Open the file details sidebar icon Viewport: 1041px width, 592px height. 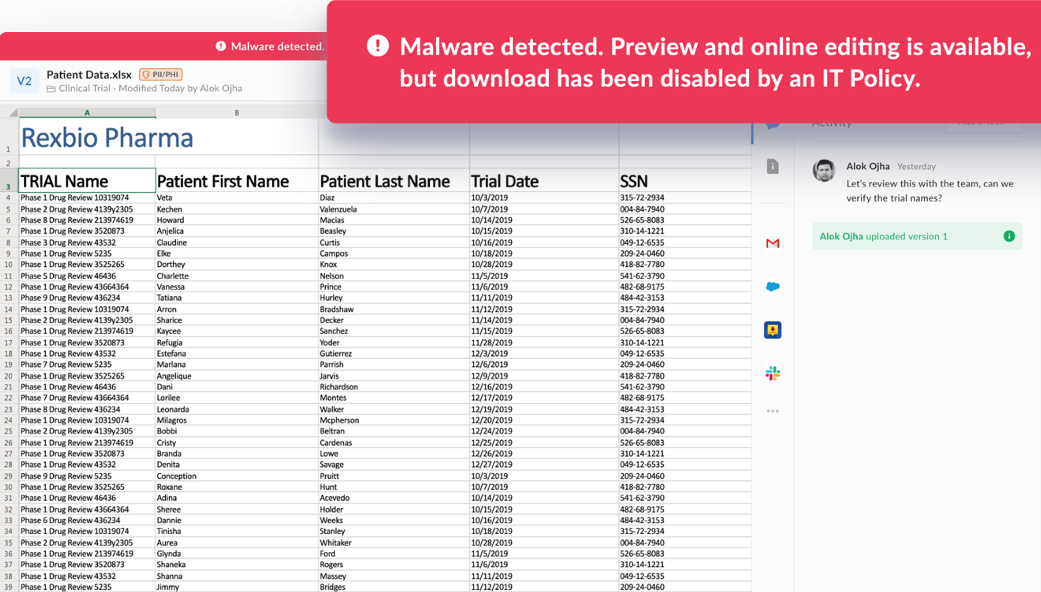772,166
